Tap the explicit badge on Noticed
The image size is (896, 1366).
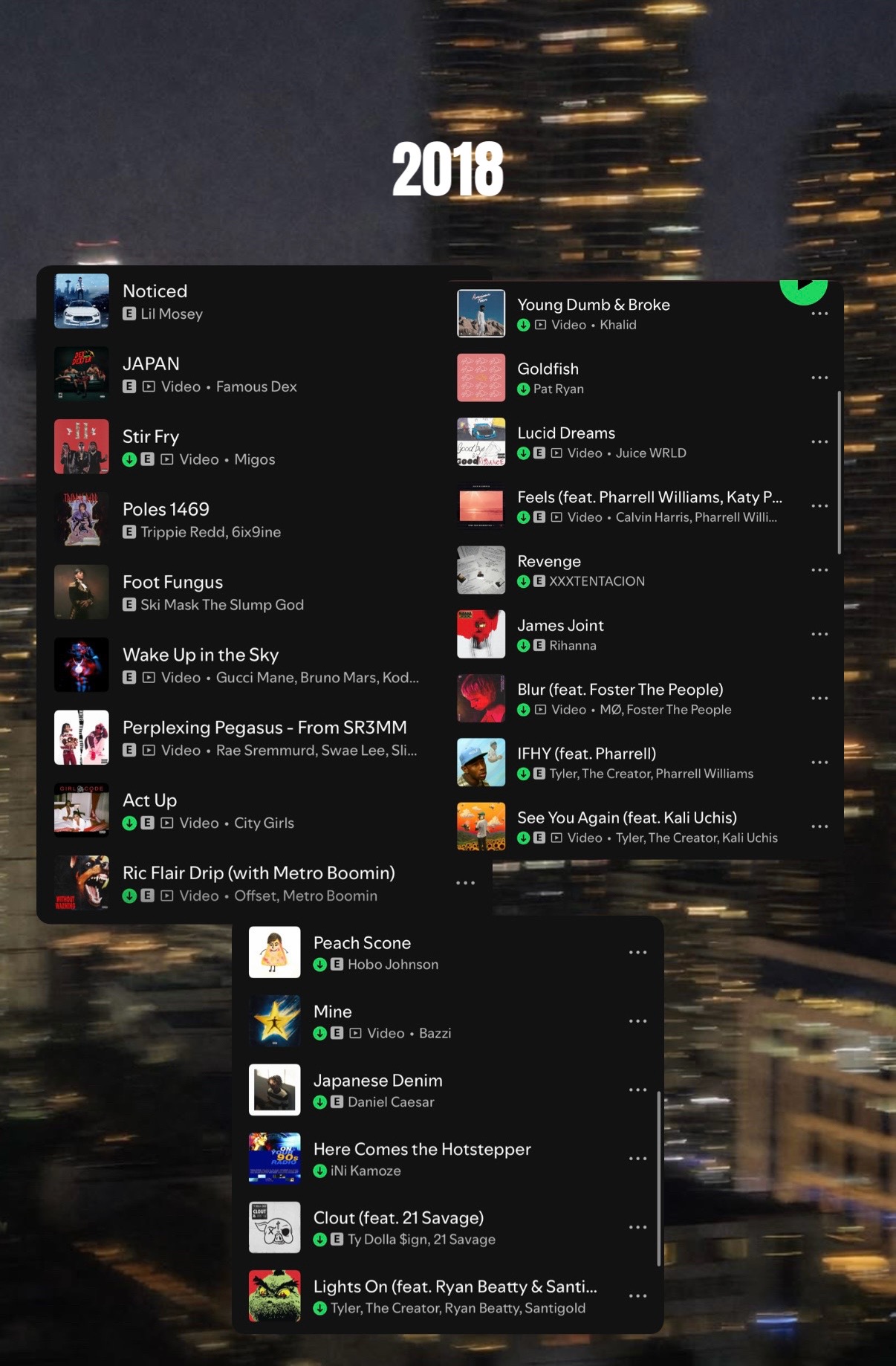coord(129,314)
